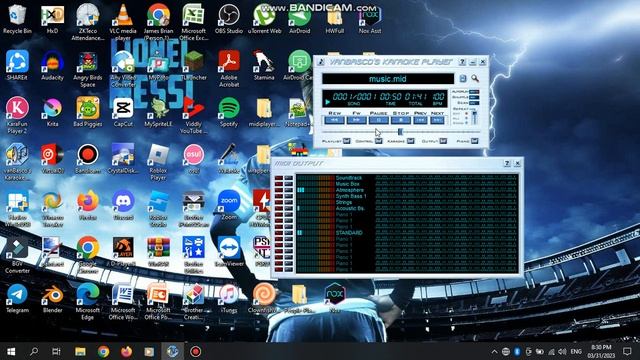Open WinRAR desktop icon
This screenshot has width=640, height=360.
pyautogui.click(x=158, y=252)
